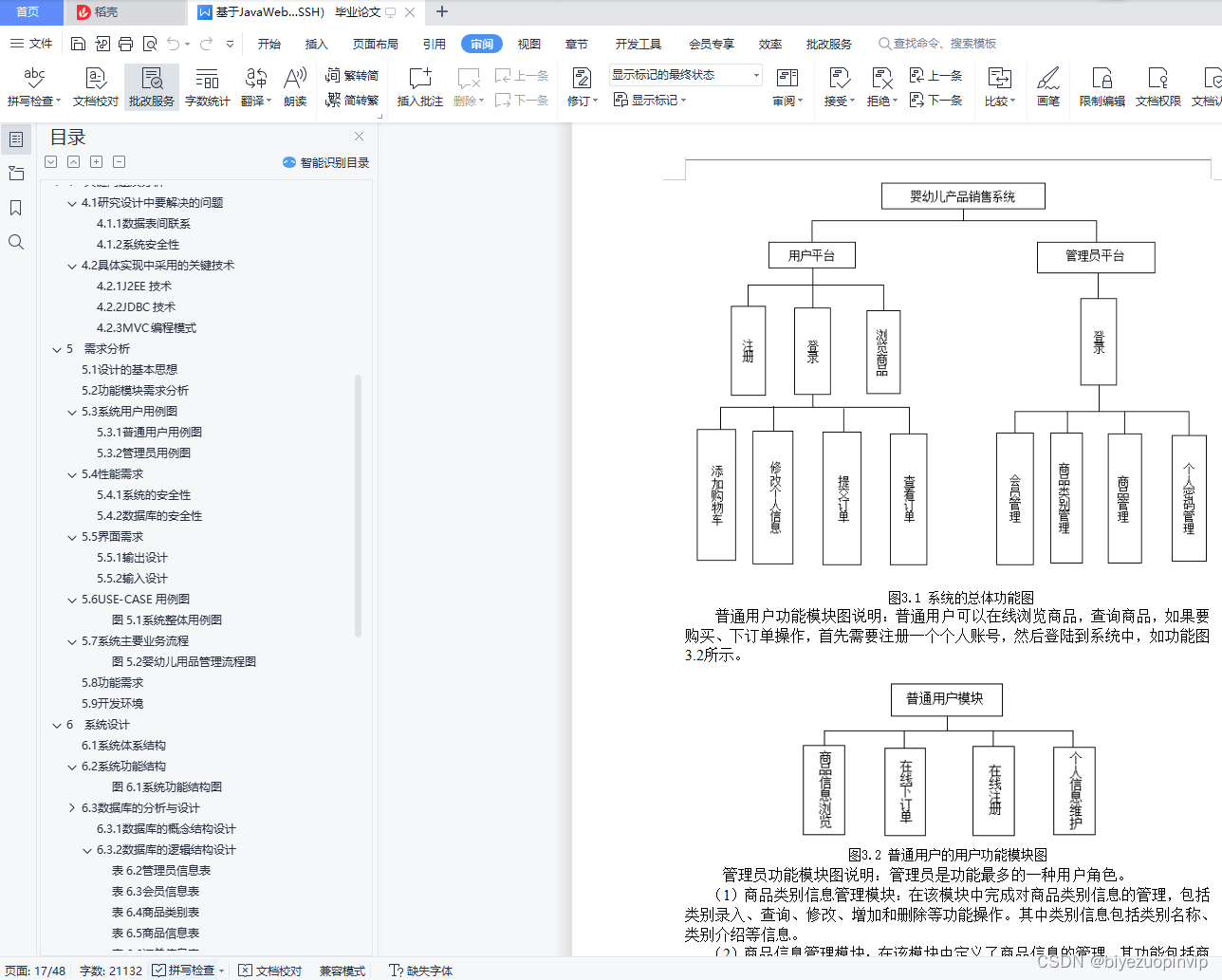
Task: Click the save icon in quick access toolbar
Action: click(x=79, y=44)
